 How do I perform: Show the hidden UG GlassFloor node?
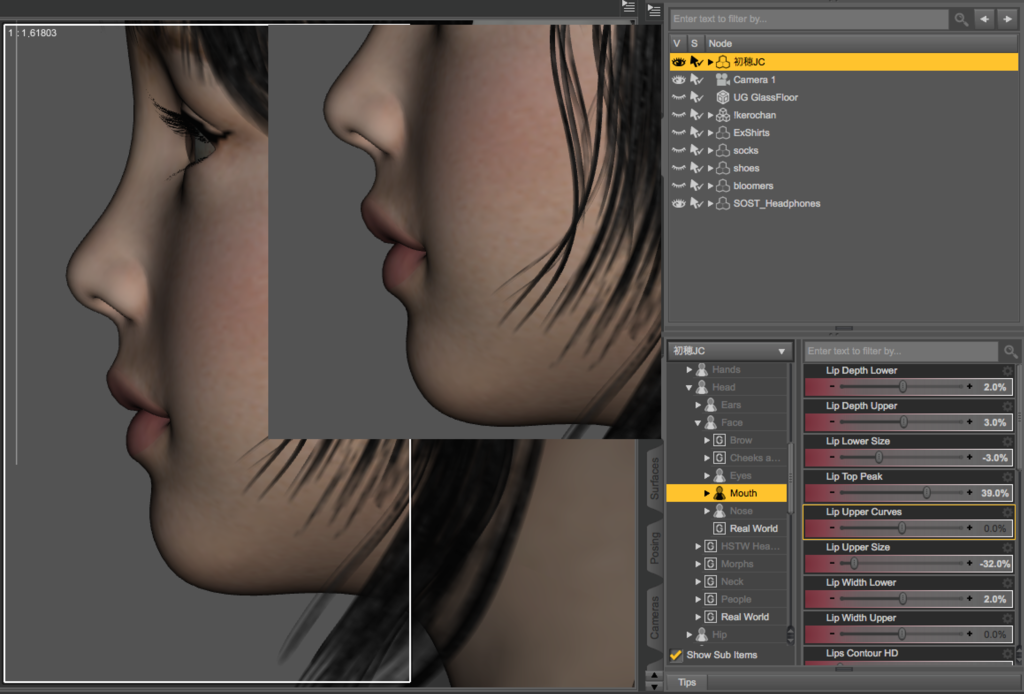pos(679,97)
